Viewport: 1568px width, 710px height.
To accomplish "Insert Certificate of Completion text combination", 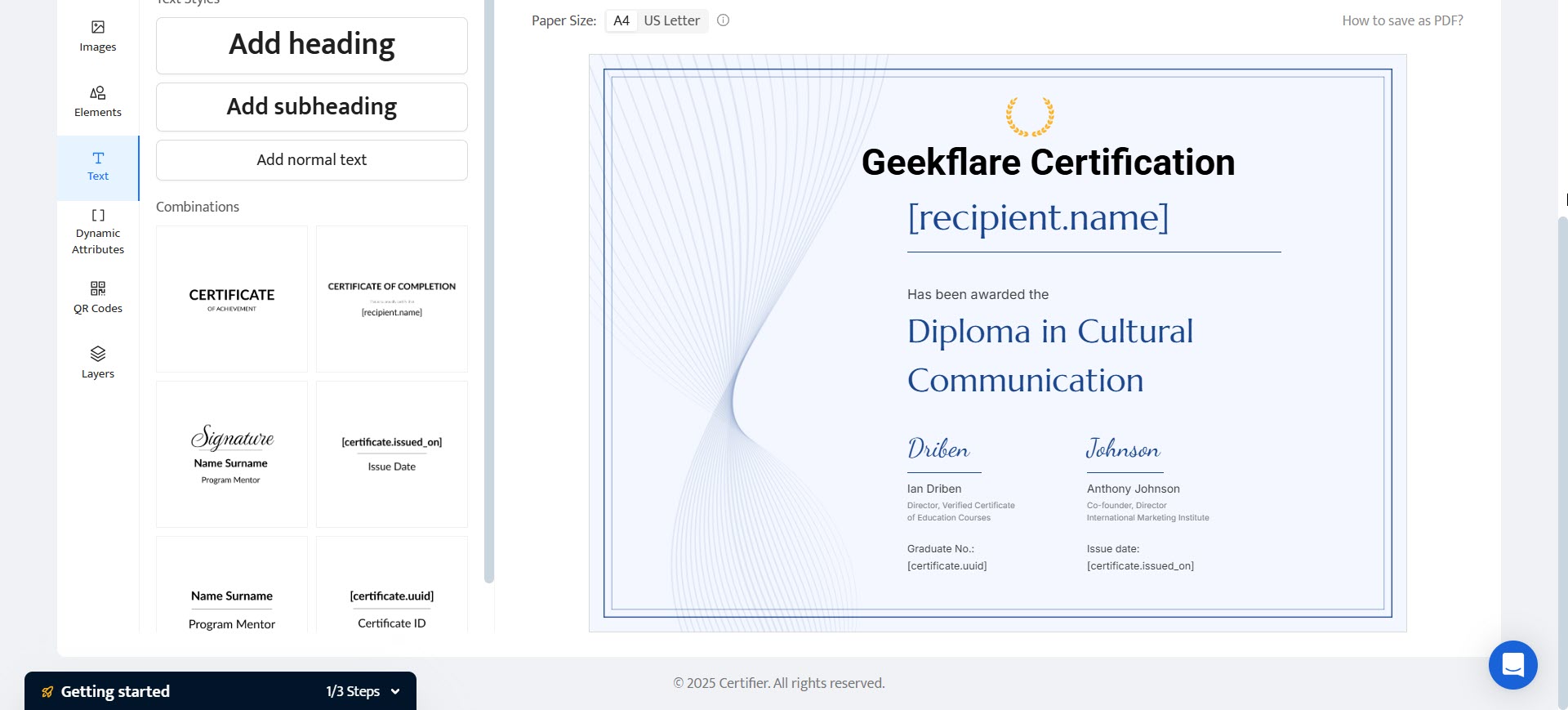I will coord(392,299).
